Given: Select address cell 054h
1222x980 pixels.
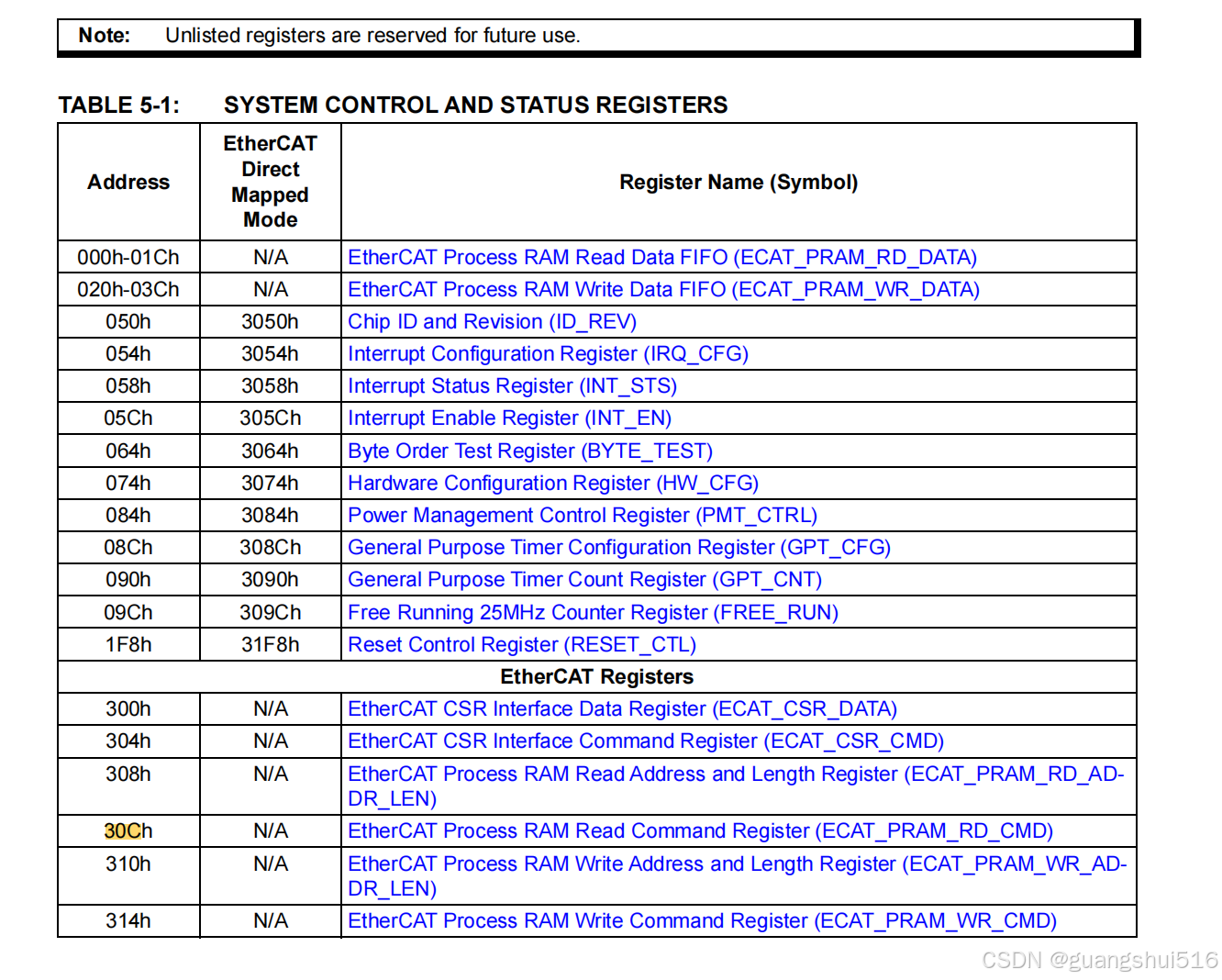Looking at the screenshot, I should click(128, 353).
